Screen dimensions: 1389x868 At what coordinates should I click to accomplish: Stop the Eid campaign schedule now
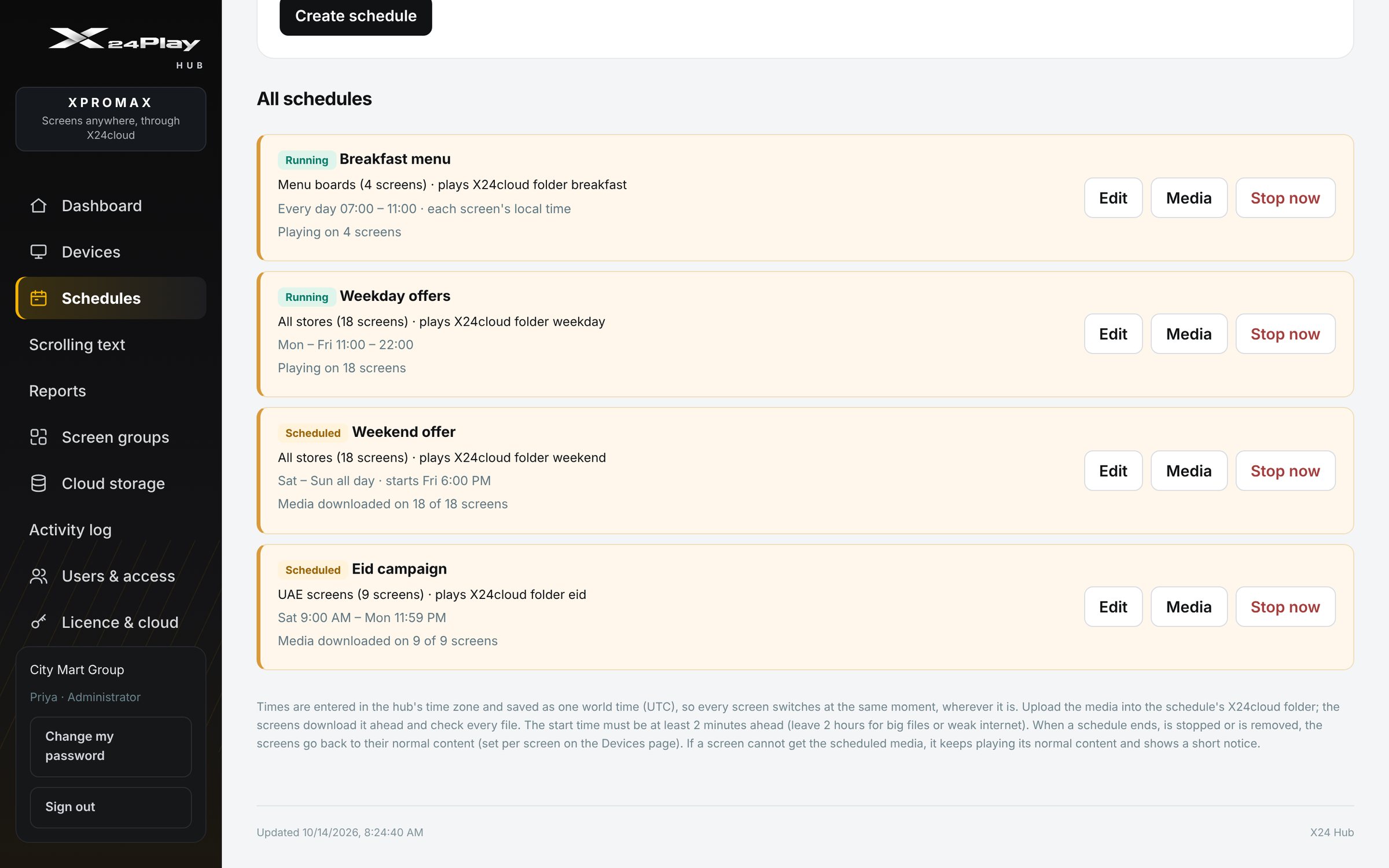(1285, 607)
